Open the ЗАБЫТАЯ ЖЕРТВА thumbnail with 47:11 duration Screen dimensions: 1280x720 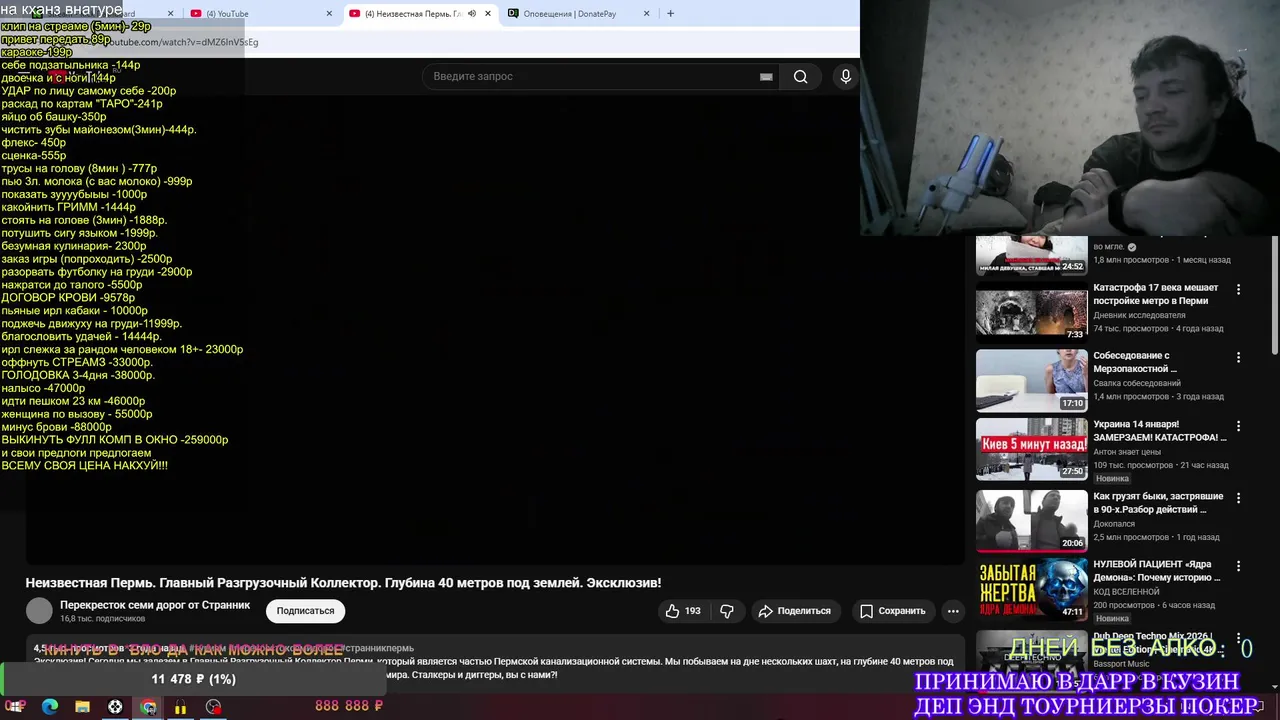pos(1031,589)
